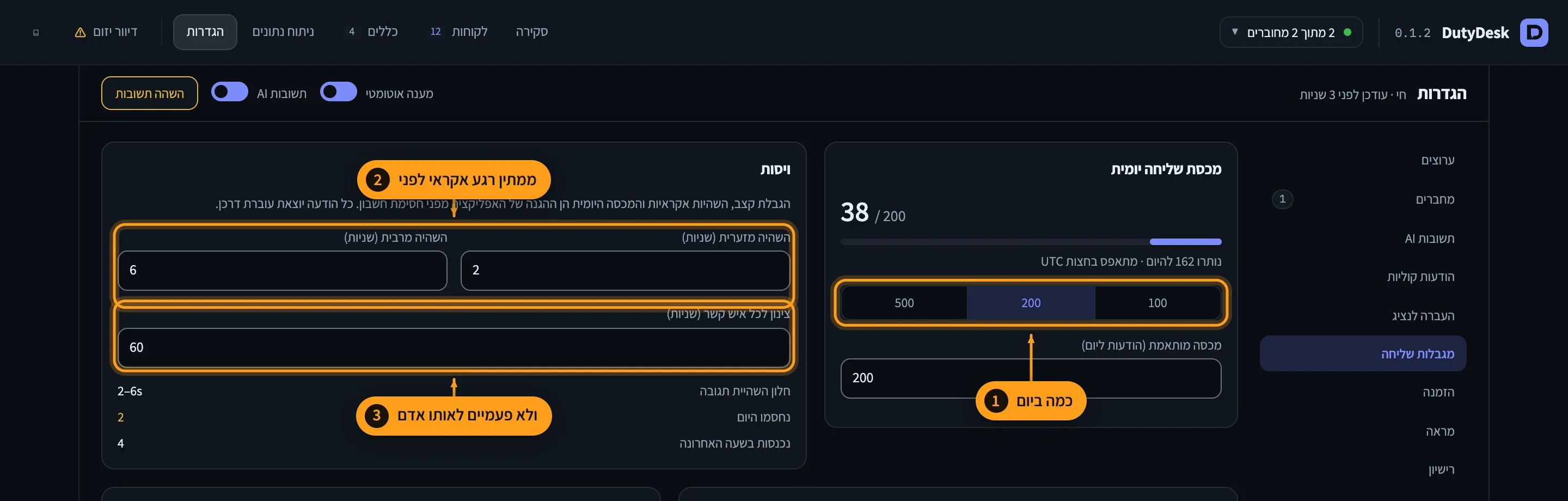1568x501 pixels.
Task: Click the 4 badge beside כללים
Action: [x=351, y=32]
